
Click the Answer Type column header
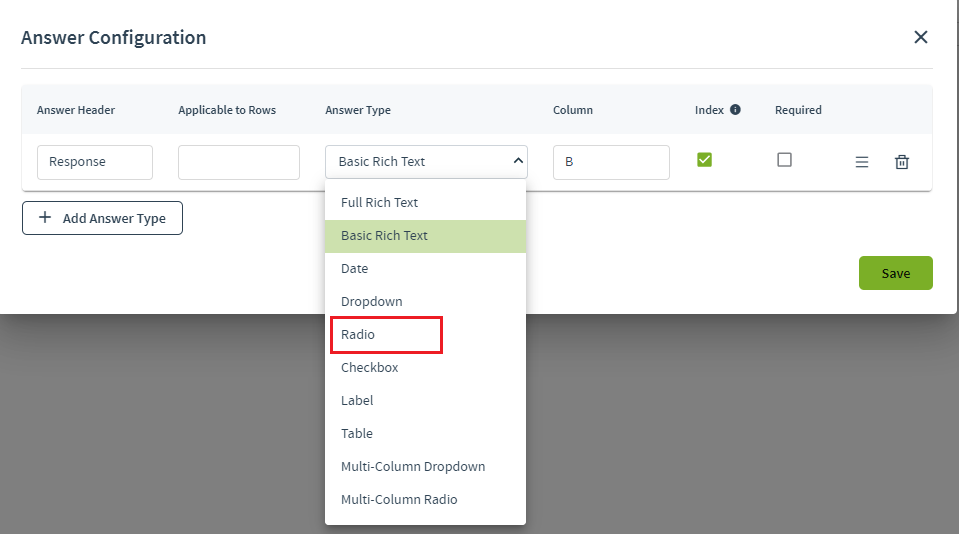click(358, 110)
